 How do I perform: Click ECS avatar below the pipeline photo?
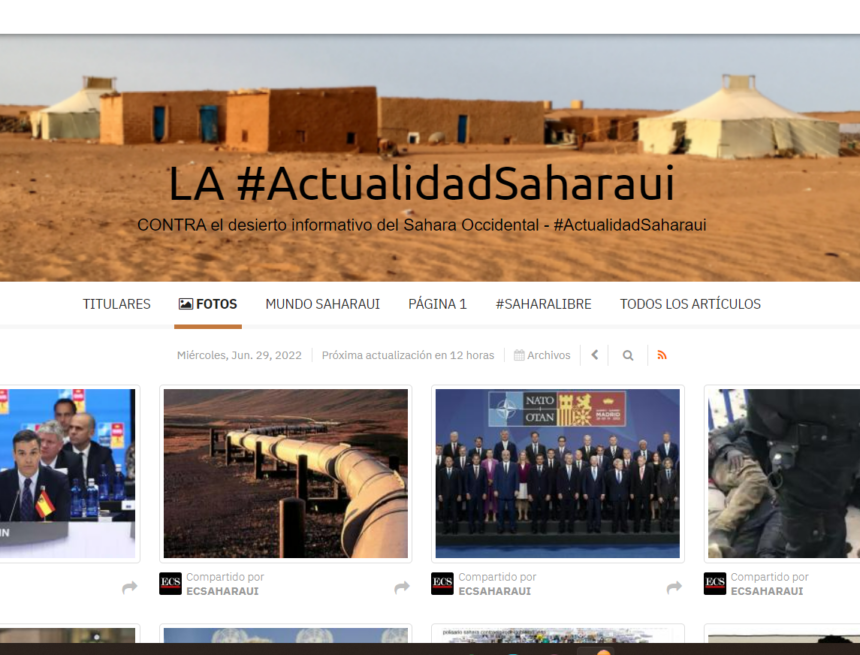tap(170, 584)
